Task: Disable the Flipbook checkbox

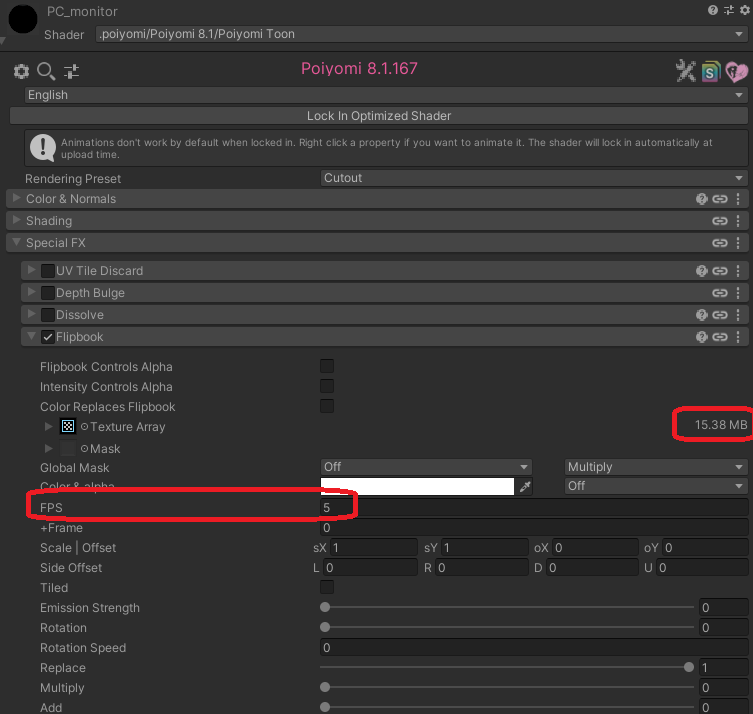Action: (x=48, y=337)
